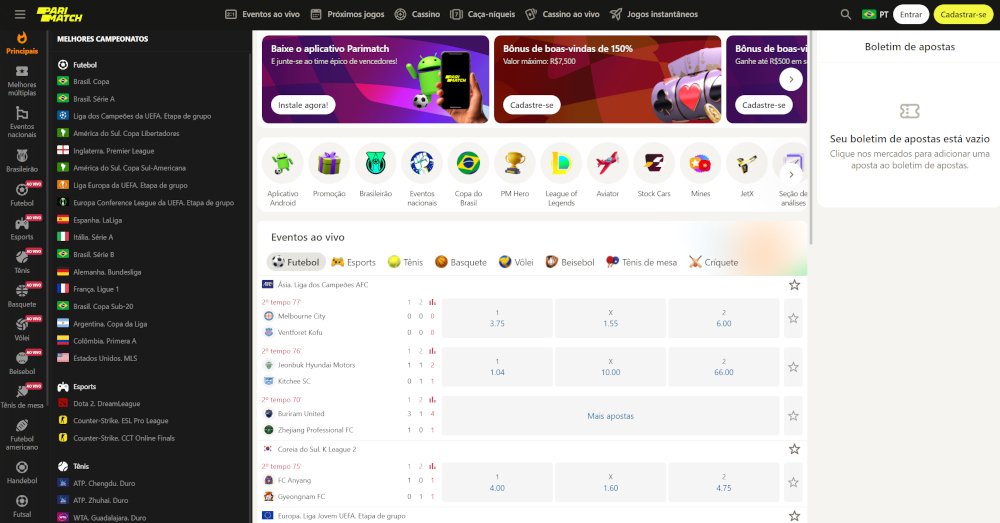Toggle favorite star for Ásia Liga dos Campeões AFC
This screenshot has width=1000, height=523.
tap(794, 285)
